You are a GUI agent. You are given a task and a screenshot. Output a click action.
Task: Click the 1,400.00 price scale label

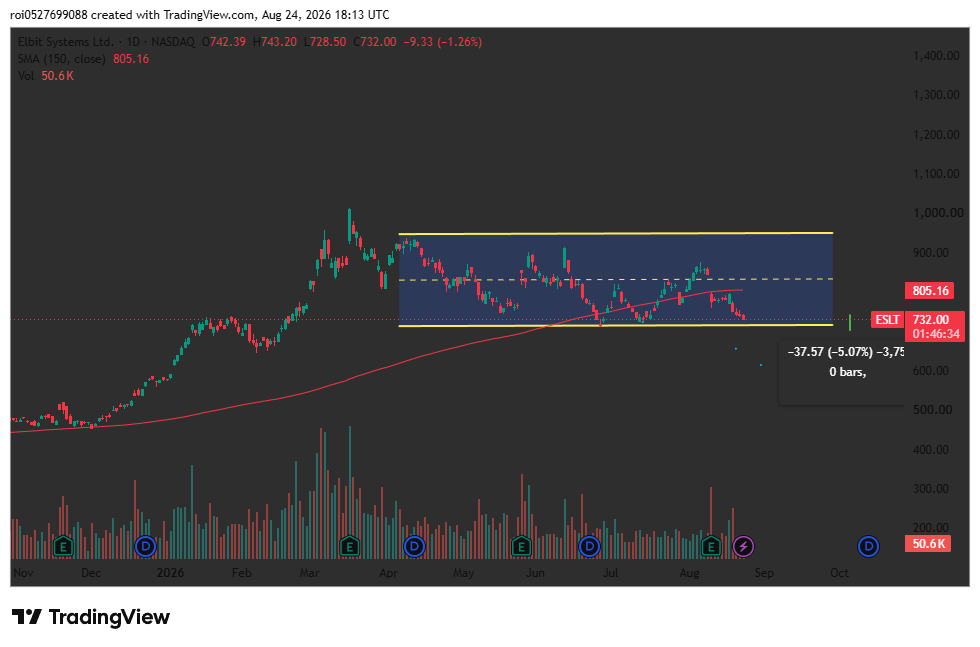pyautogui.click(x=936, y=56)
